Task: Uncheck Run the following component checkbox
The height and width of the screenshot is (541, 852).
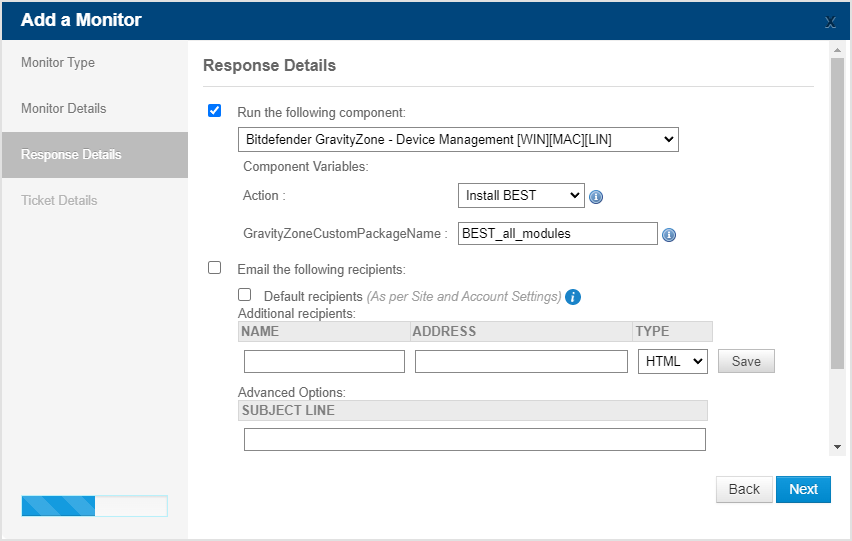Action: [x=215, y=111]
